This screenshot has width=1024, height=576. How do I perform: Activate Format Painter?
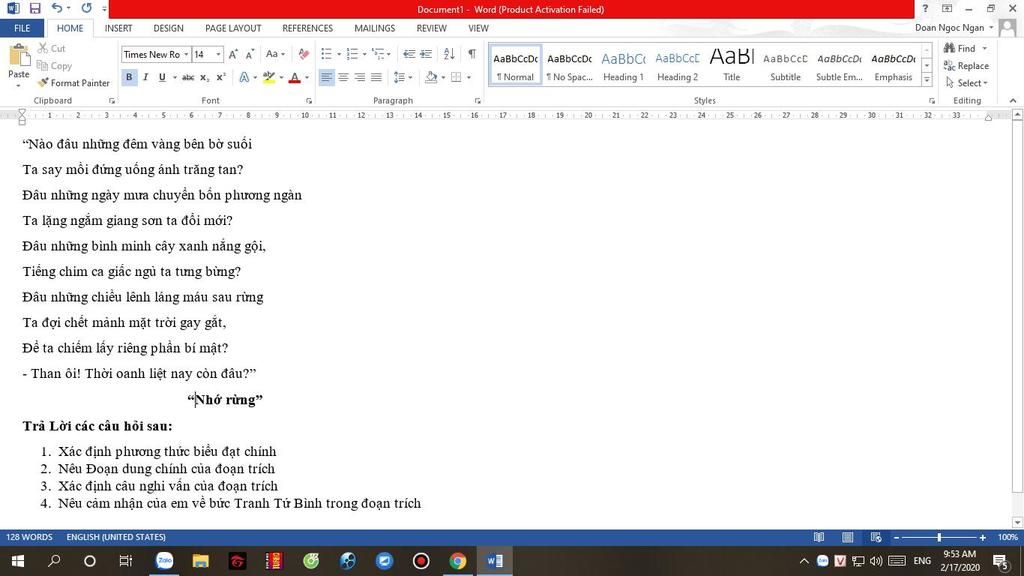[74, 83]
